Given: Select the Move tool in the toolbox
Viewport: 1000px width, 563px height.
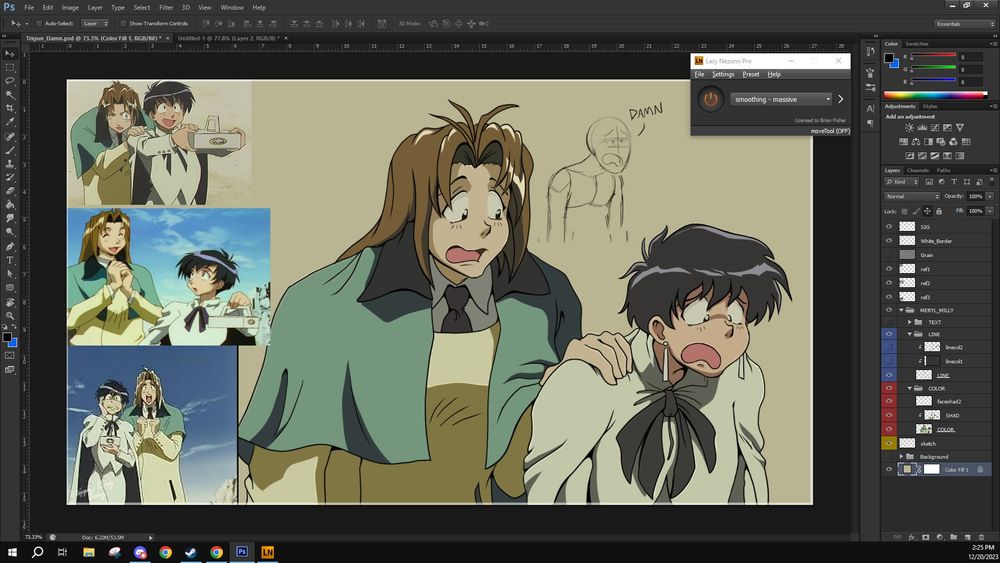Looking at the screenshot, I should pos(10,54).
